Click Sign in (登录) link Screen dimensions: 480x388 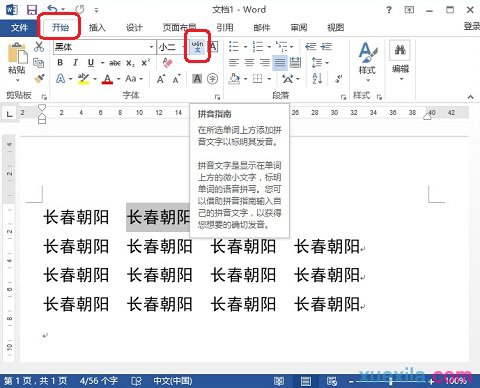[472, 26]
